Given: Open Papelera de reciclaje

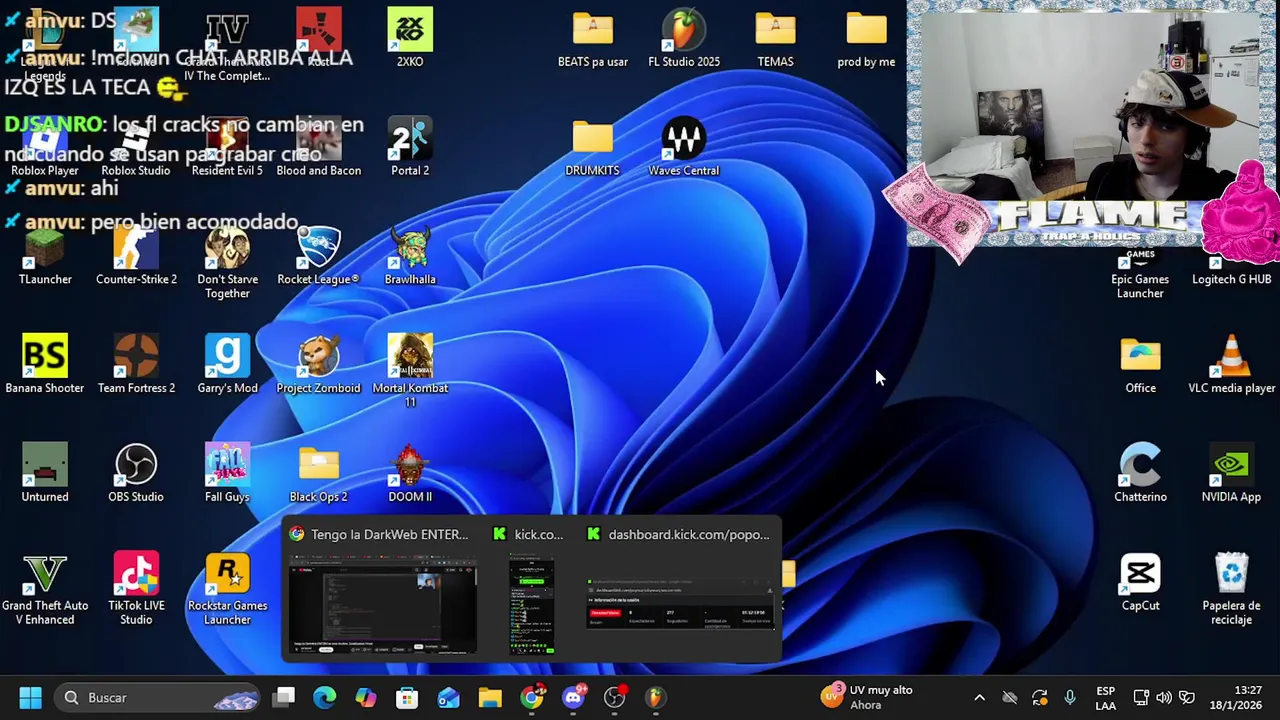Looking at the screenshot, I should click(1231, 590).
